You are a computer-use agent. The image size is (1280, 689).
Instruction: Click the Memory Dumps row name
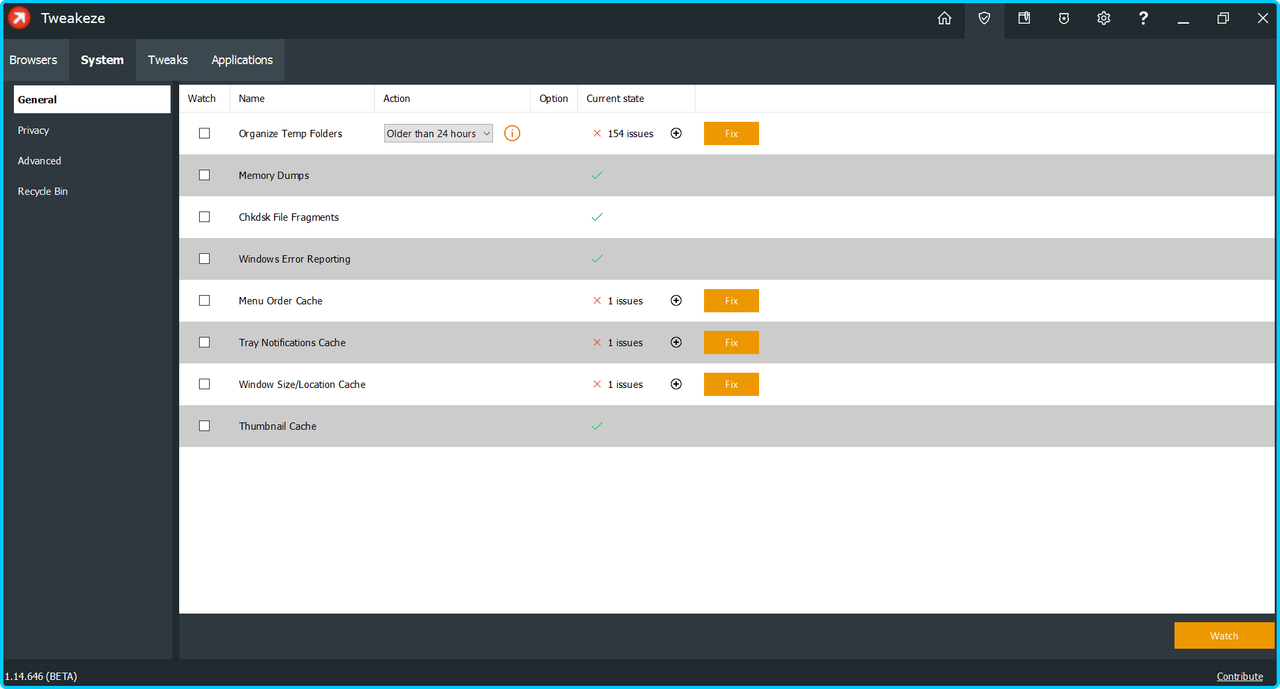[274, 175]
